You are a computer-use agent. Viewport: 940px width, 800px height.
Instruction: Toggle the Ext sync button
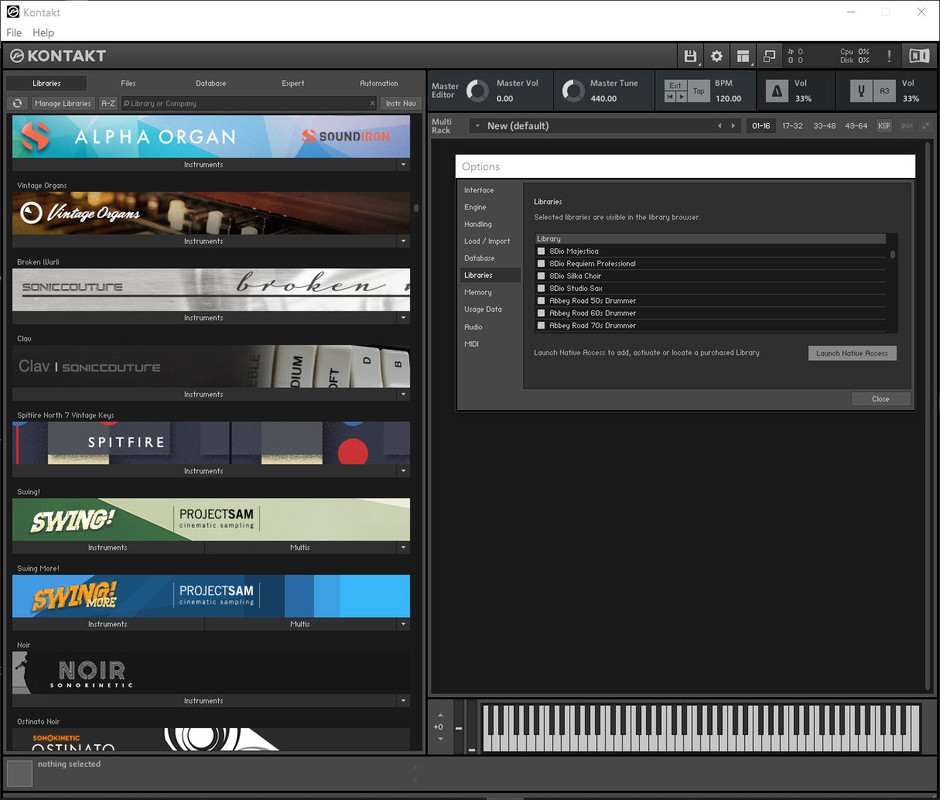[x=676, y=86]
